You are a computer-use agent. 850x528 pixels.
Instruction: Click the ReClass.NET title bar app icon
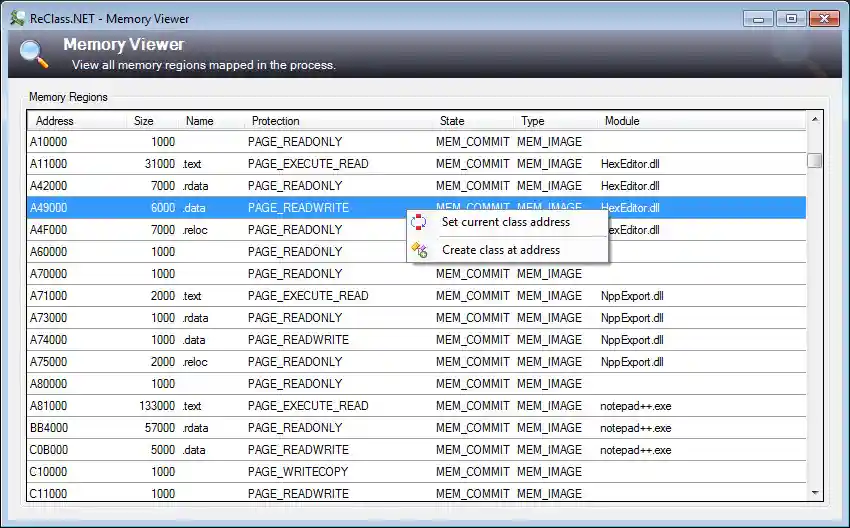[x=18, y=18]
